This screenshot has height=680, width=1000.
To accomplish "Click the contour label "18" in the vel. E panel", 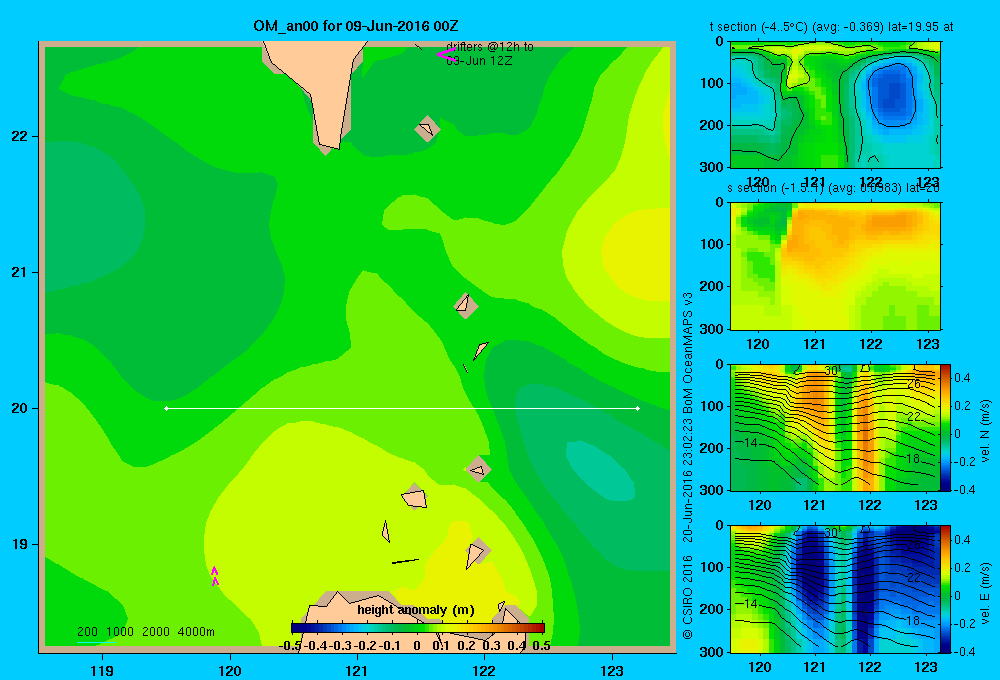I will (x=913, y=621).
